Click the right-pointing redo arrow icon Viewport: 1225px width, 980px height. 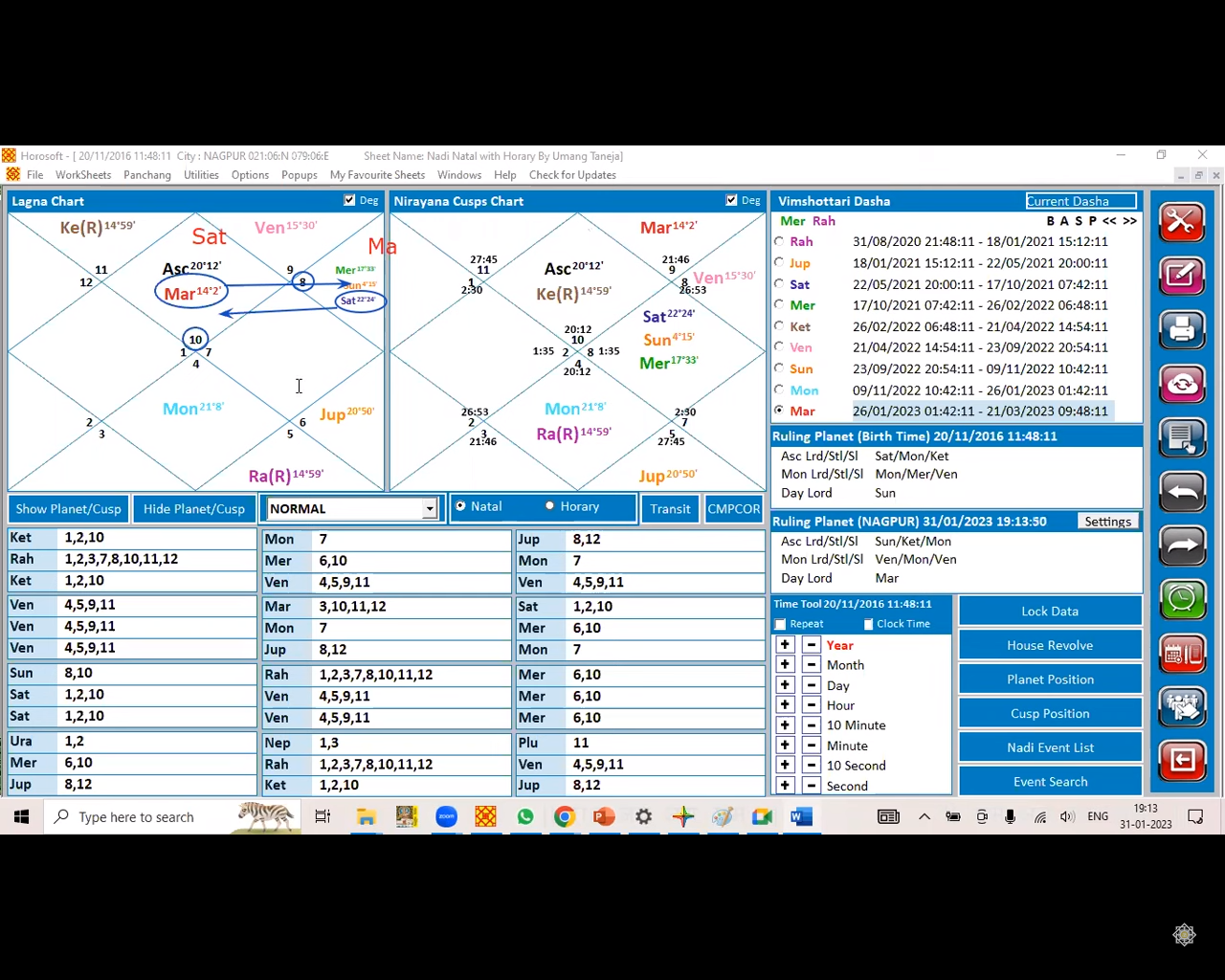click(x=1182, y=546)
